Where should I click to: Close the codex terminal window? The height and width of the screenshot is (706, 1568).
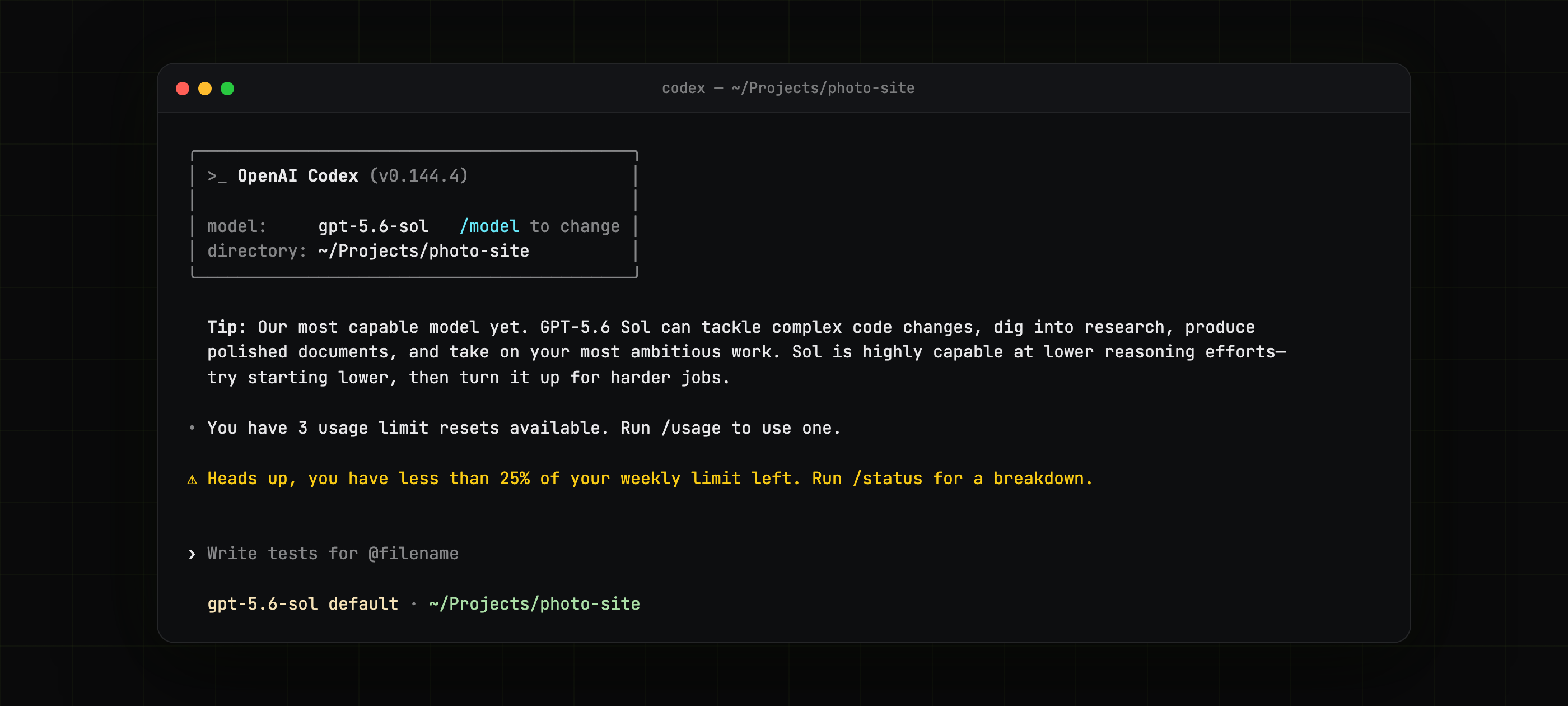(183, 89)
